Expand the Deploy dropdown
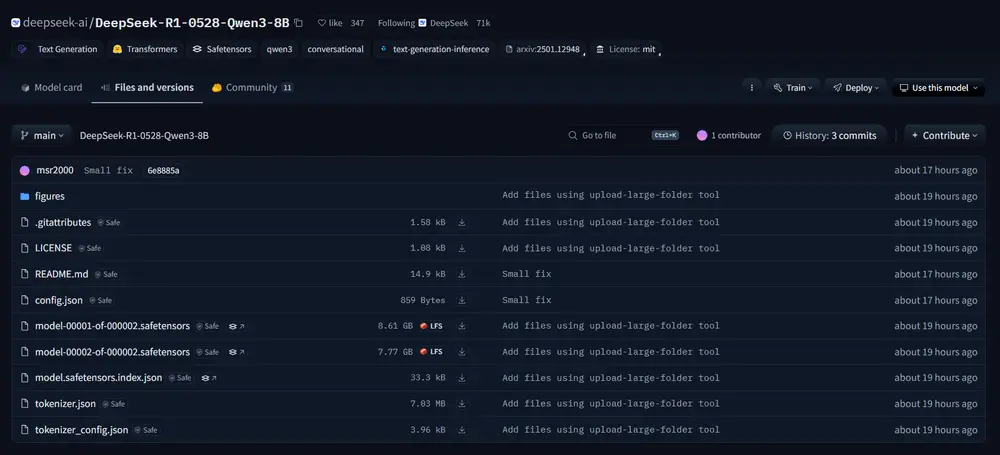 [x=855, y=88]
